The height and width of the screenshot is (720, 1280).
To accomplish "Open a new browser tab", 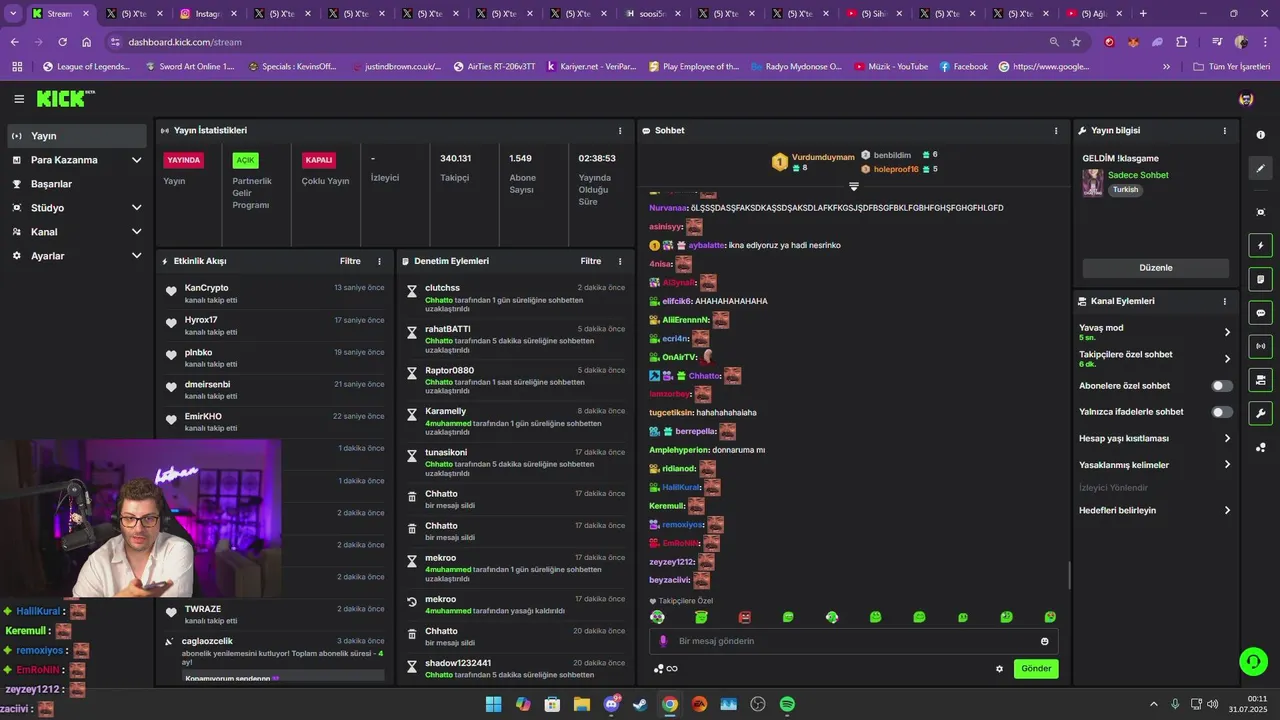I will [1143, 14].
